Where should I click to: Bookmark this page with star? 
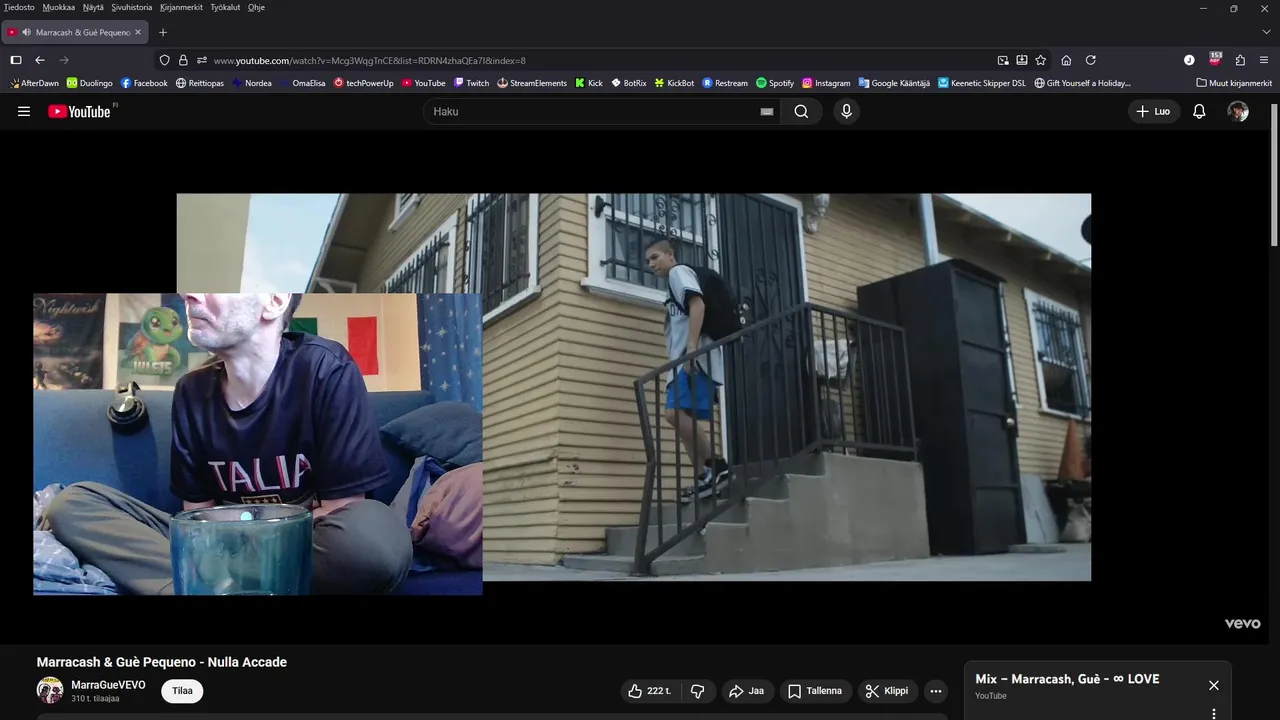pos(1041,60)
